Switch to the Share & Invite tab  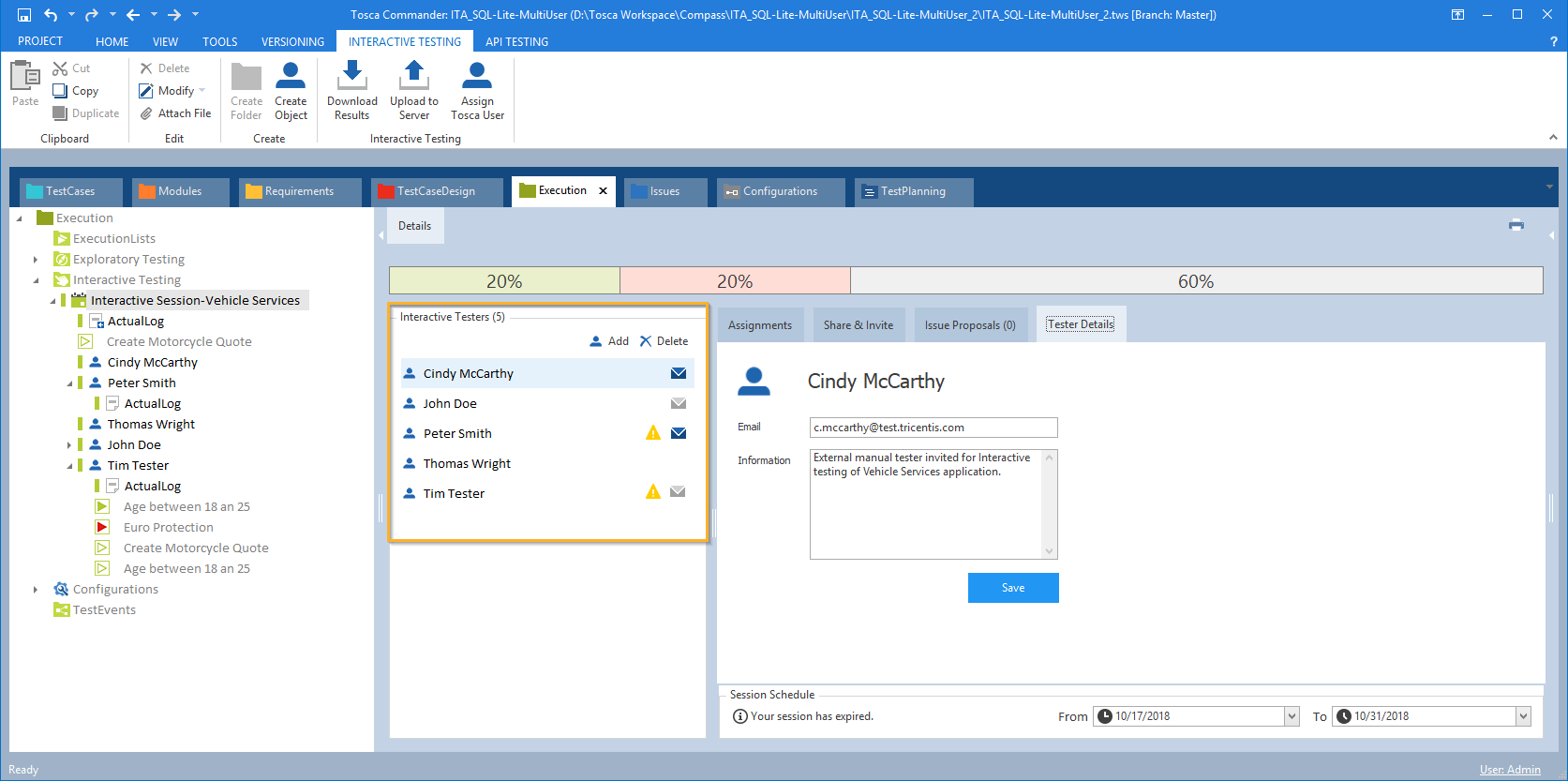858,325
